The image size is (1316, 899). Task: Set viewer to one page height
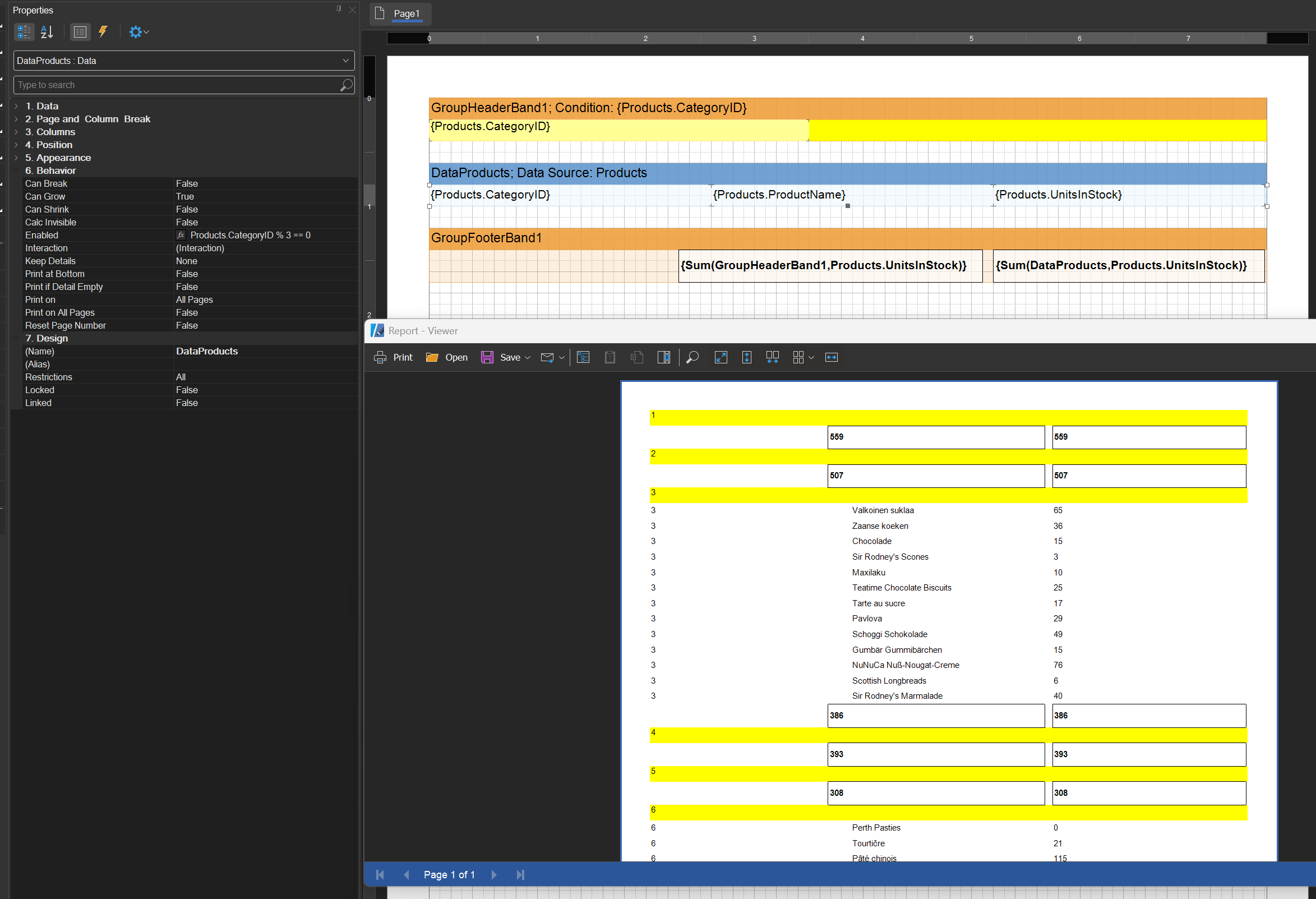tap(747, 357)
